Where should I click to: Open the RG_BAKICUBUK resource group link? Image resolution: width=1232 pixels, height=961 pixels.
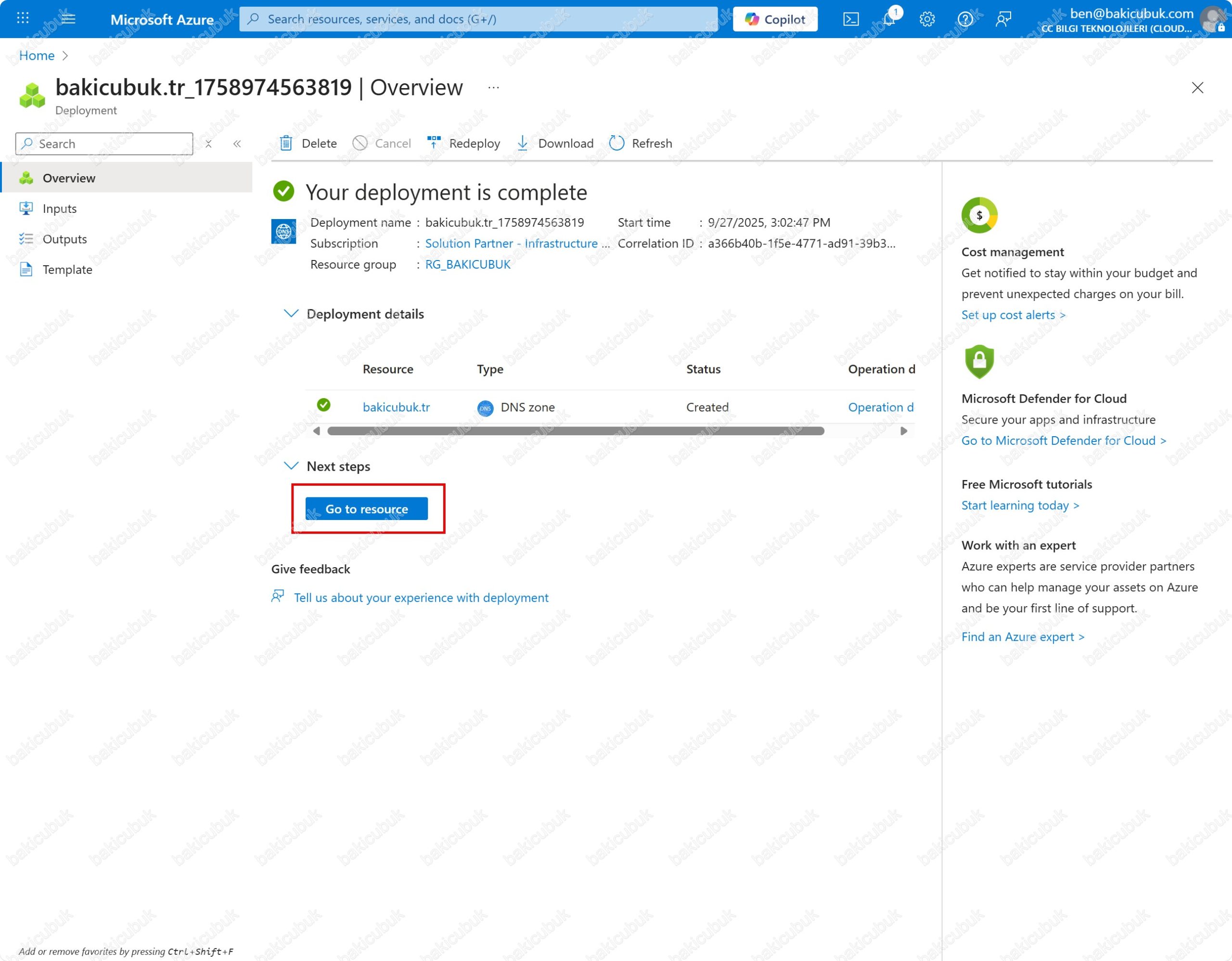468,265
